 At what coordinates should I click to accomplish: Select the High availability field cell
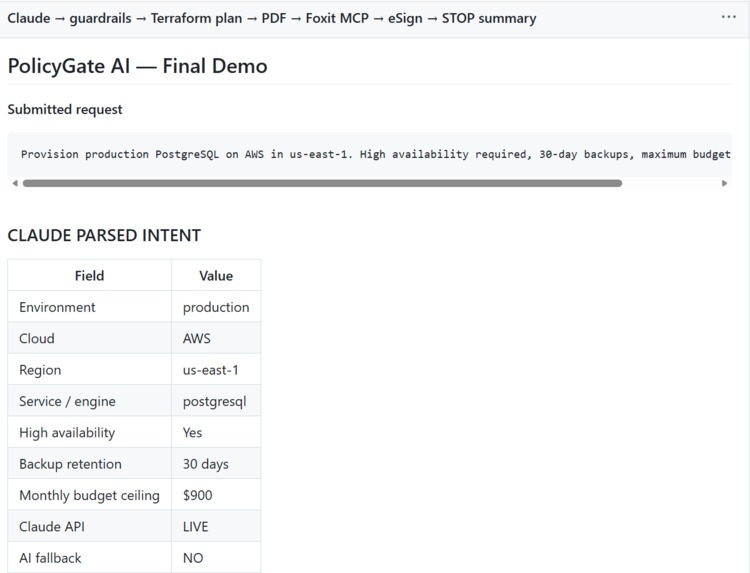coord(89,432)
